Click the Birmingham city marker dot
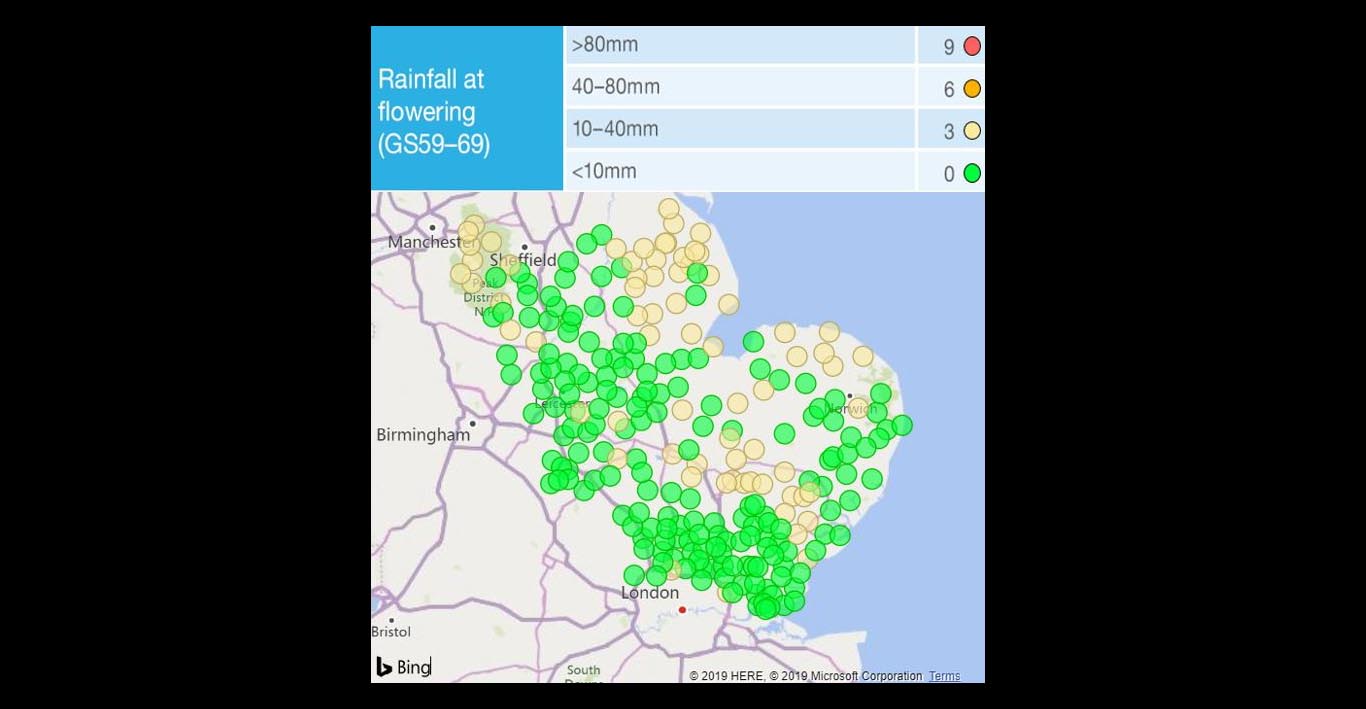Screen dimensions: 1366x709 [472, 423]
